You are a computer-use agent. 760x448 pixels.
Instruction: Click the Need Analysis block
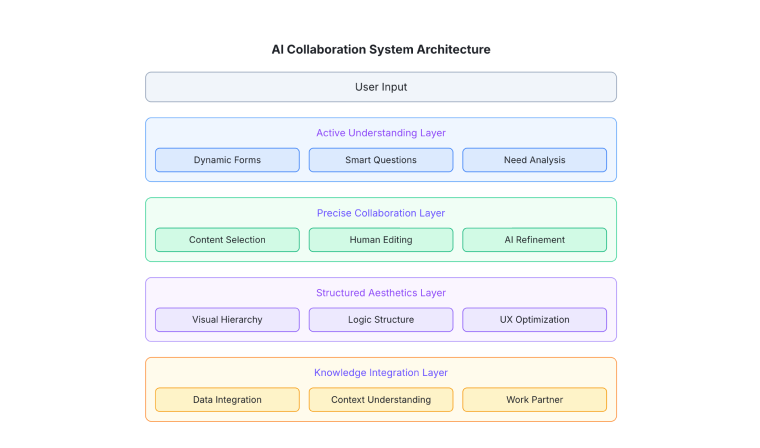(534, 160)
